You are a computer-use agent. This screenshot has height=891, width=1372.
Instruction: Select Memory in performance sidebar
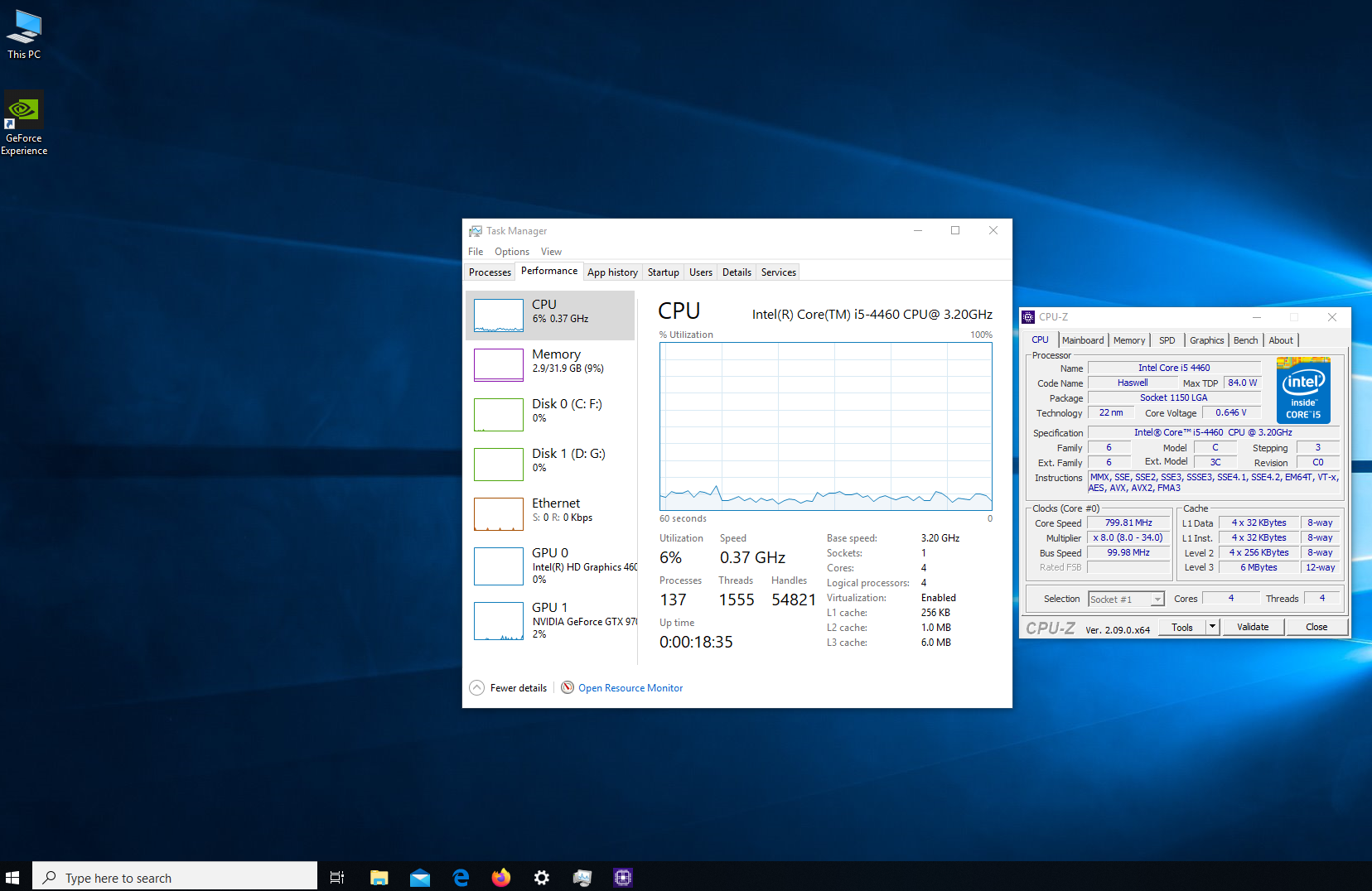pyautogui.click(x=550, y=364)
